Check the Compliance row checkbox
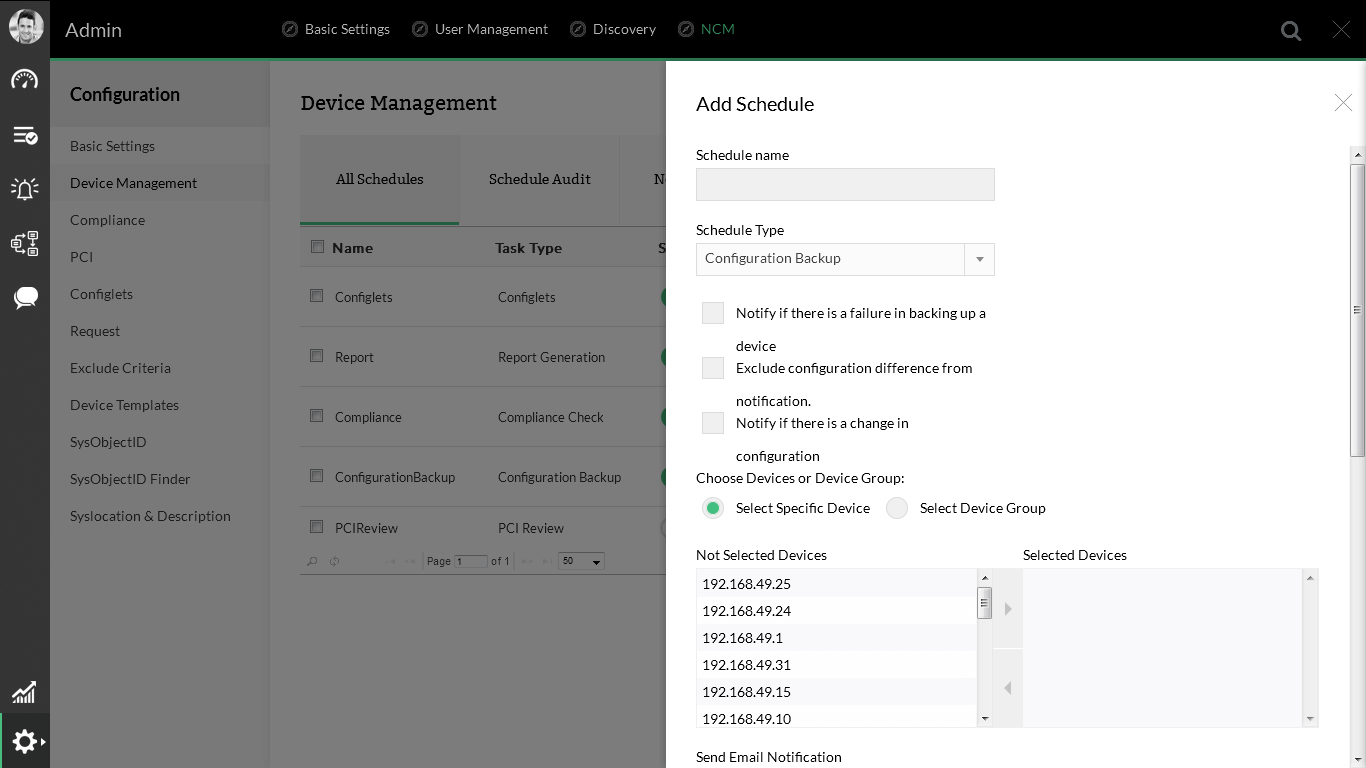The width and height of the screenshot is (1366, 768). 316,416
